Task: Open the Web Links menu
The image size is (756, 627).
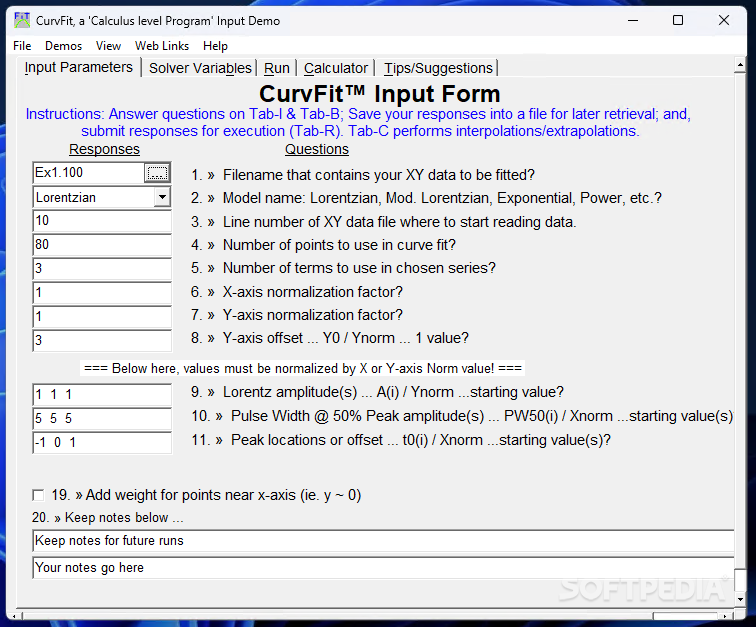Action: coord(162,46)
